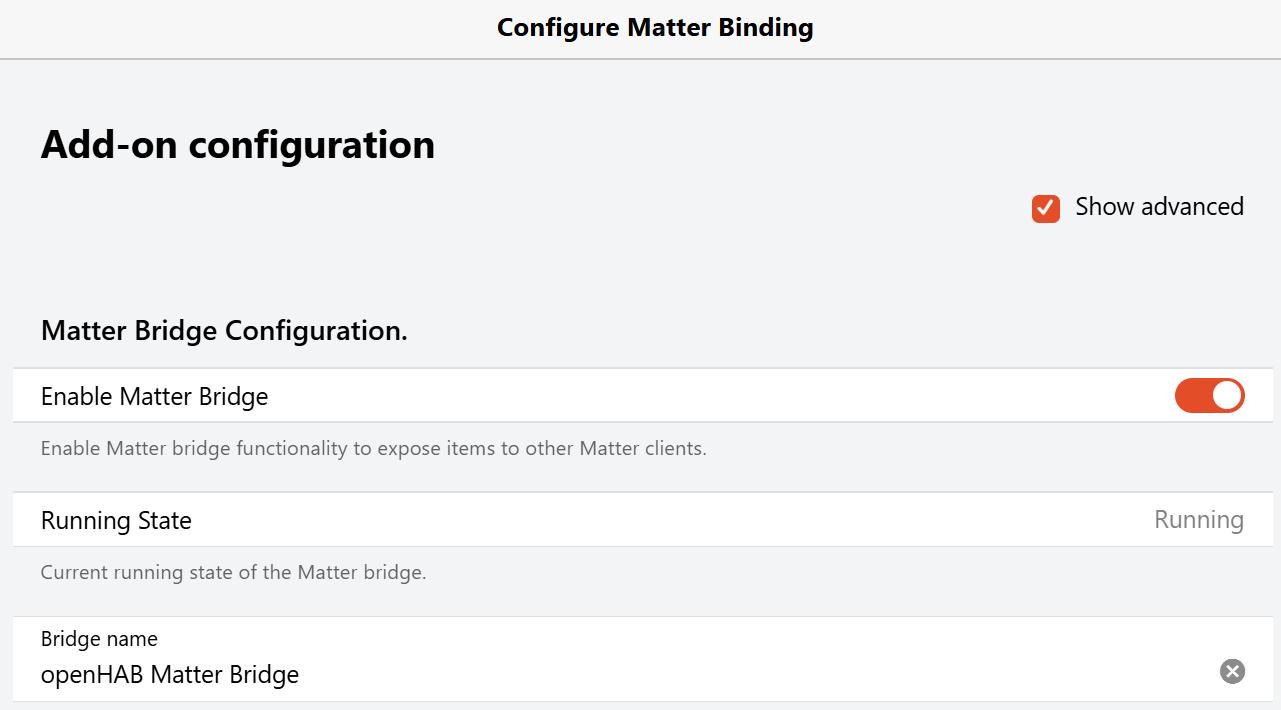This screenshot has height=710, width=1281.
Task: Click the "Running" status value
Action: [1199, 520]
